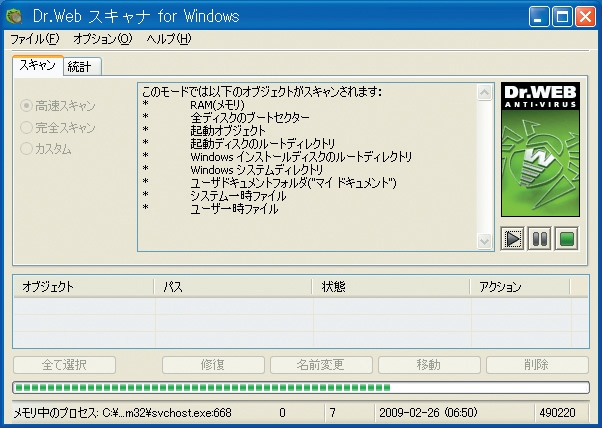Image resolution: width=602 pixels, height=428 pixels.
Task: Click the Dr.WEB Anti-Virus logo image
Action: [x=540, y=150]
